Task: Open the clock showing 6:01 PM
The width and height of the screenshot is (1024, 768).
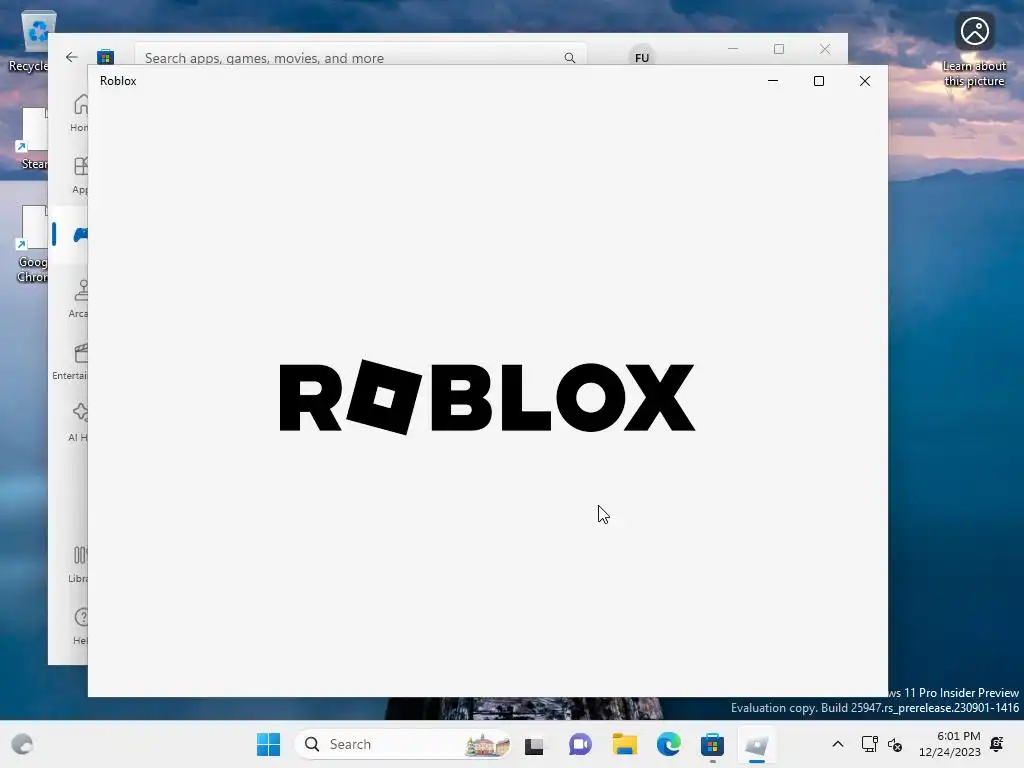Action: pyautogui.click(x=950, y=744)
